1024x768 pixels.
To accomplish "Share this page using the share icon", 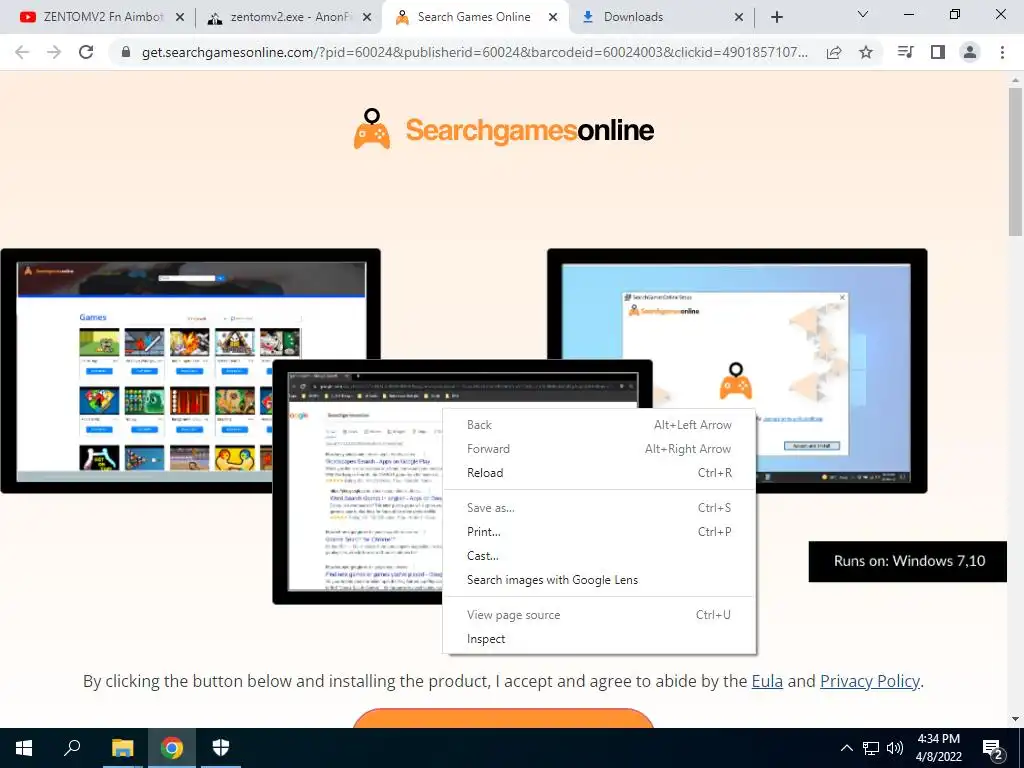I will click(834, 52).
